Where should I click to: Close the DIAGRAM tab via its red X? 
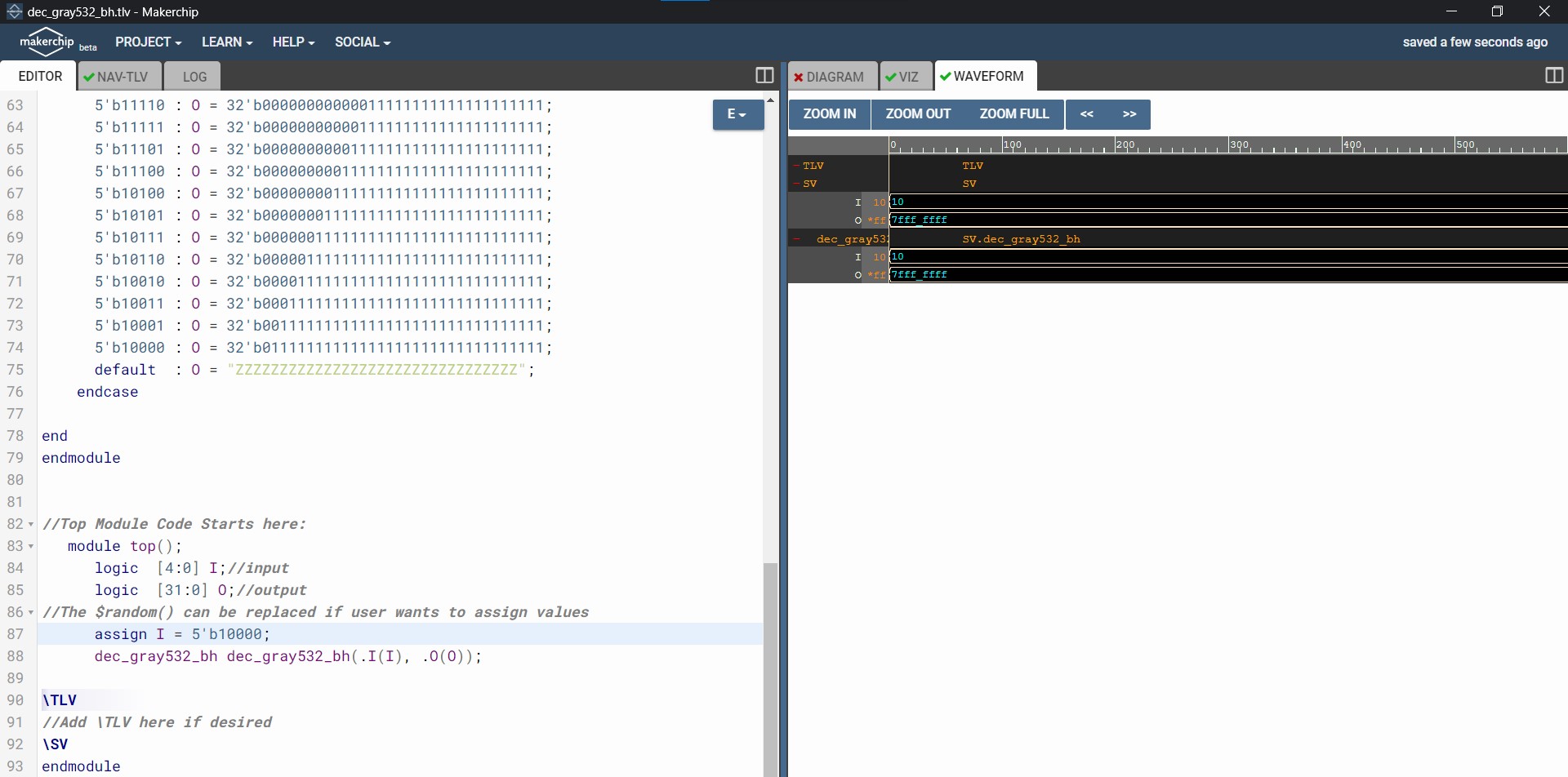pos(799,77)
